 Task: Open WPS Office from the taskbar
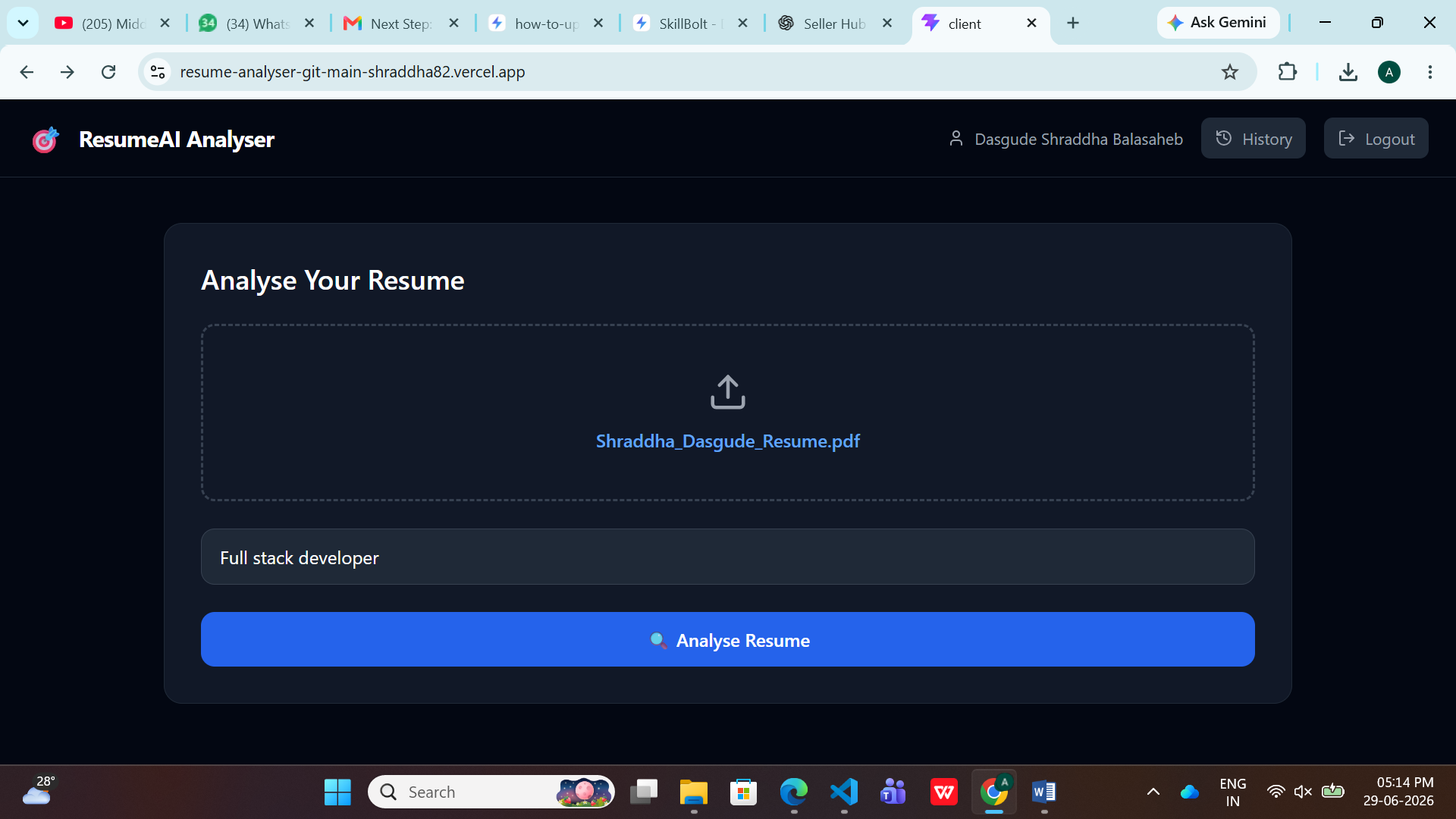pyautogui.click(x=944, y=792)
